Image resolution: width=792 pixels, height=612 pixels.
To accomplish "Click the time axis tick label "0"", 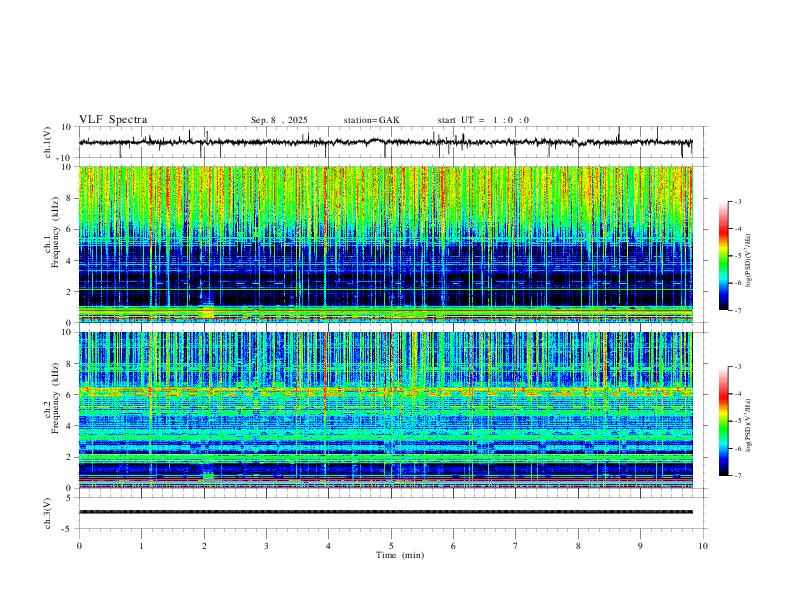I will 79,546.
